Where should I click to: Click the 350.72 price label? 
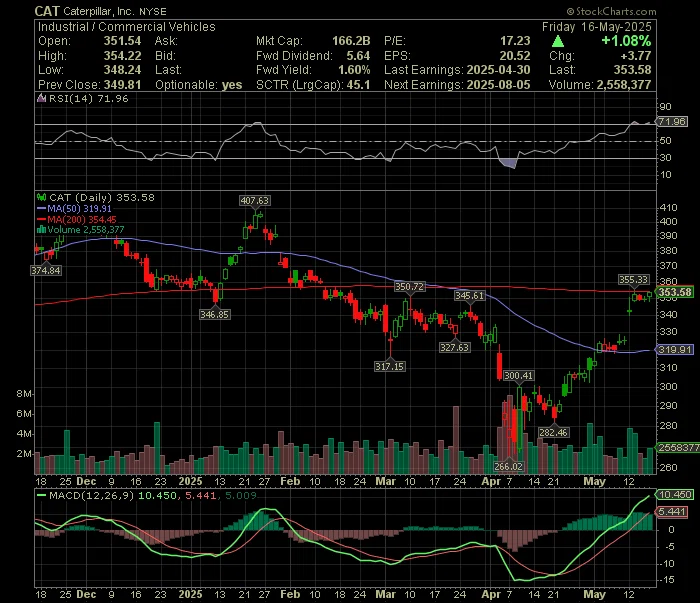409,287
